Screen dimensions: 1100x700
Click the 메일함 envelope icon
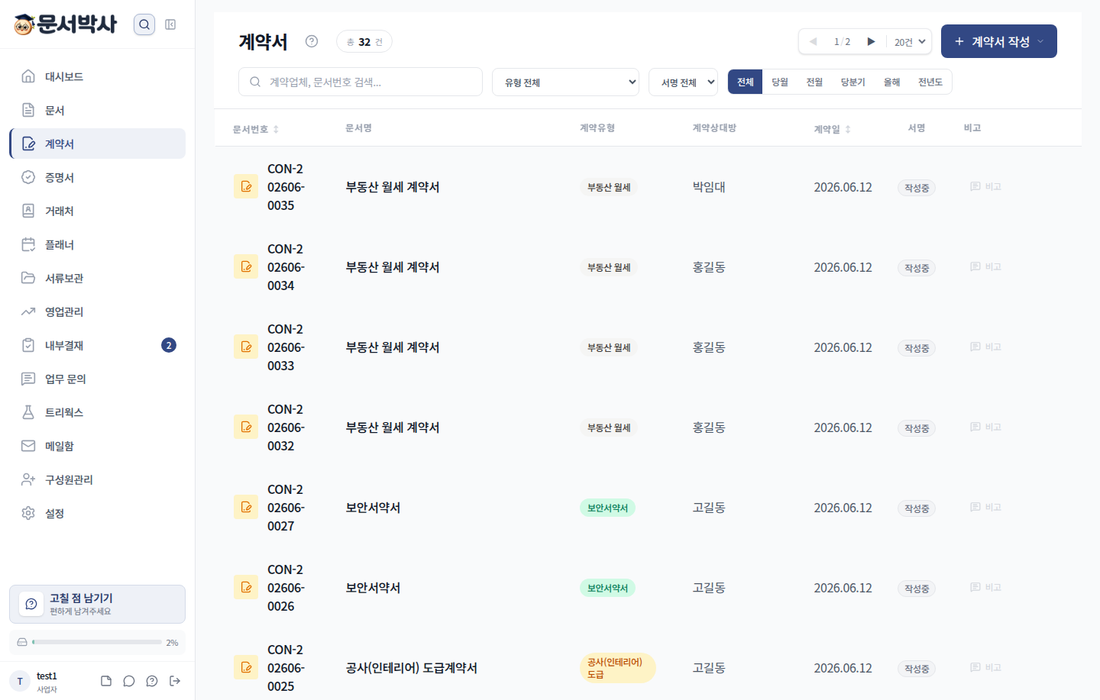28,446
